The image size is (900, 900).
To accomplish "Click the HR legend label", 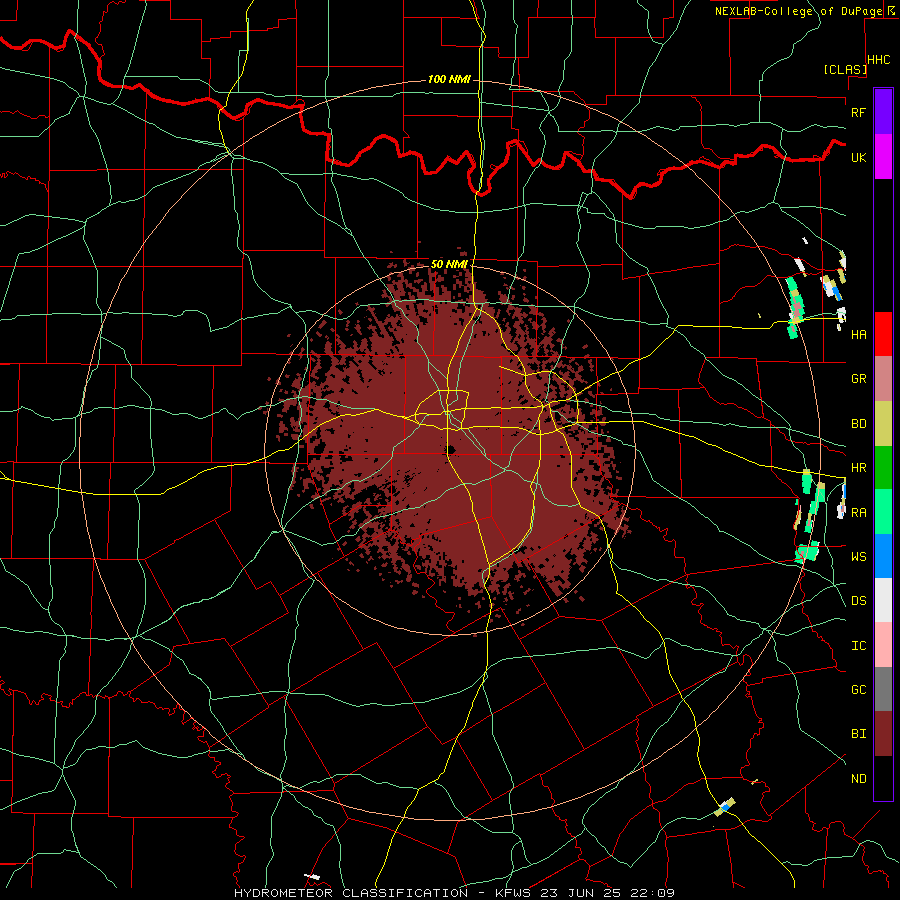I will coord(858,468).
